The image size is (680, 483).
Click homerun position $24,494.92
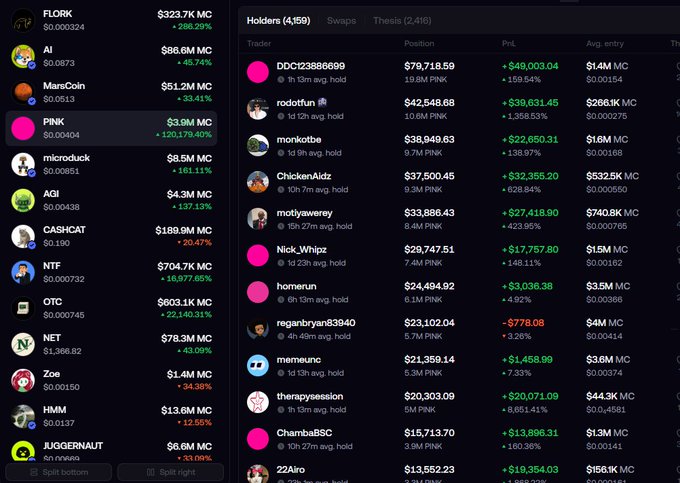(x=429, y=286)
